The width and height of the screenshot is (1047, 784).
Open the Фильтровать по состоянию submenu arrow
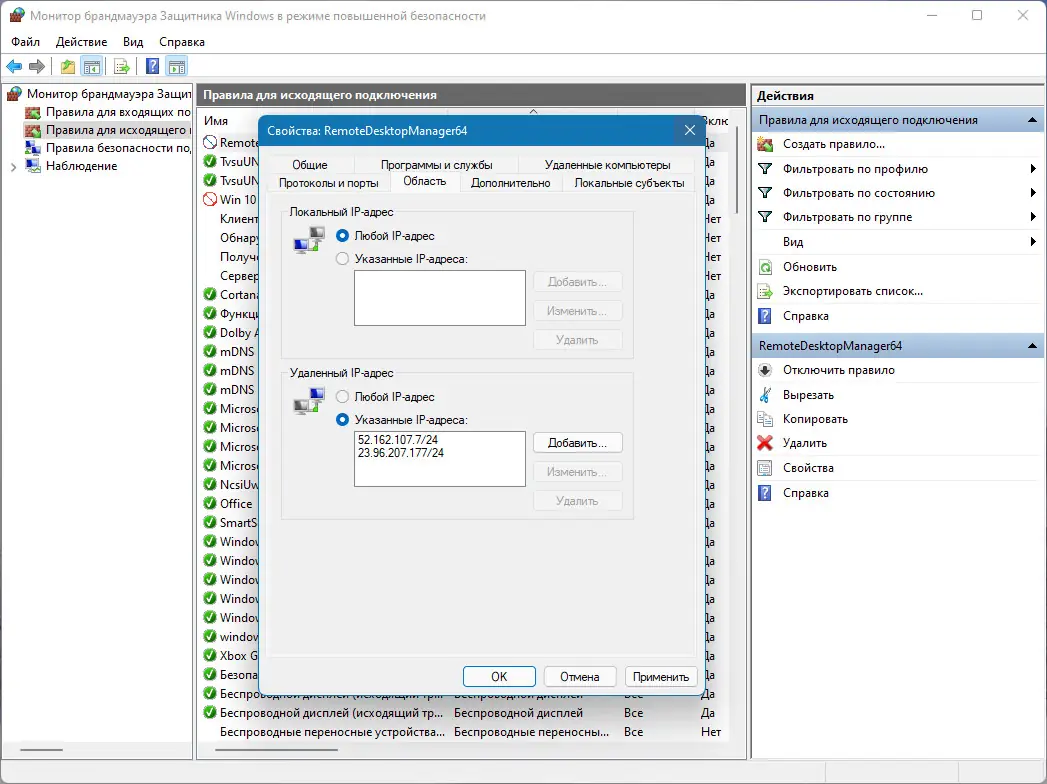[1033, 193]
